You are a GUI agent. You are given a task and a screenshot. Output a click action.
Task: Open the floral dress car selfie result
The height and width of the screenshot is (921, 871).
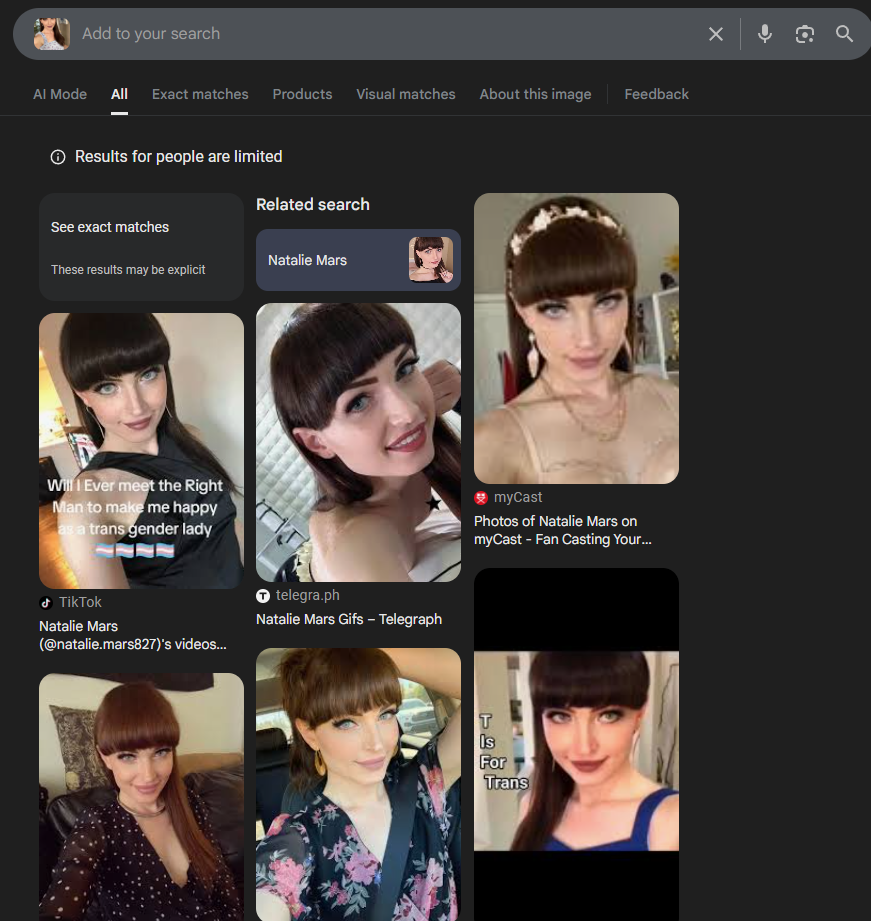(x=358, y=784)
